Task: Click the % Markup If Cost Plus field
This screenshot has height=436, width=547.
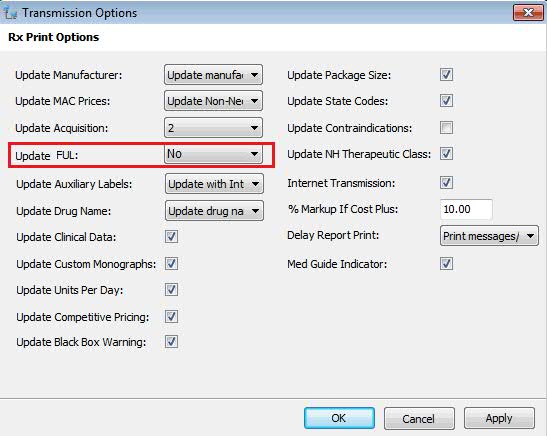Action: [x=466, y=209]
